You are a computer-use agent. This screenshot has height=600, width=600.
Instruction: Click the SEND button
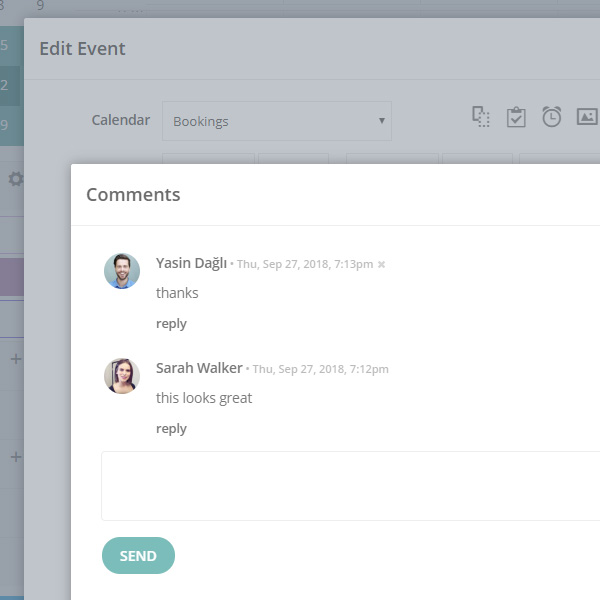pyautogui.click(x=138, y=555)
